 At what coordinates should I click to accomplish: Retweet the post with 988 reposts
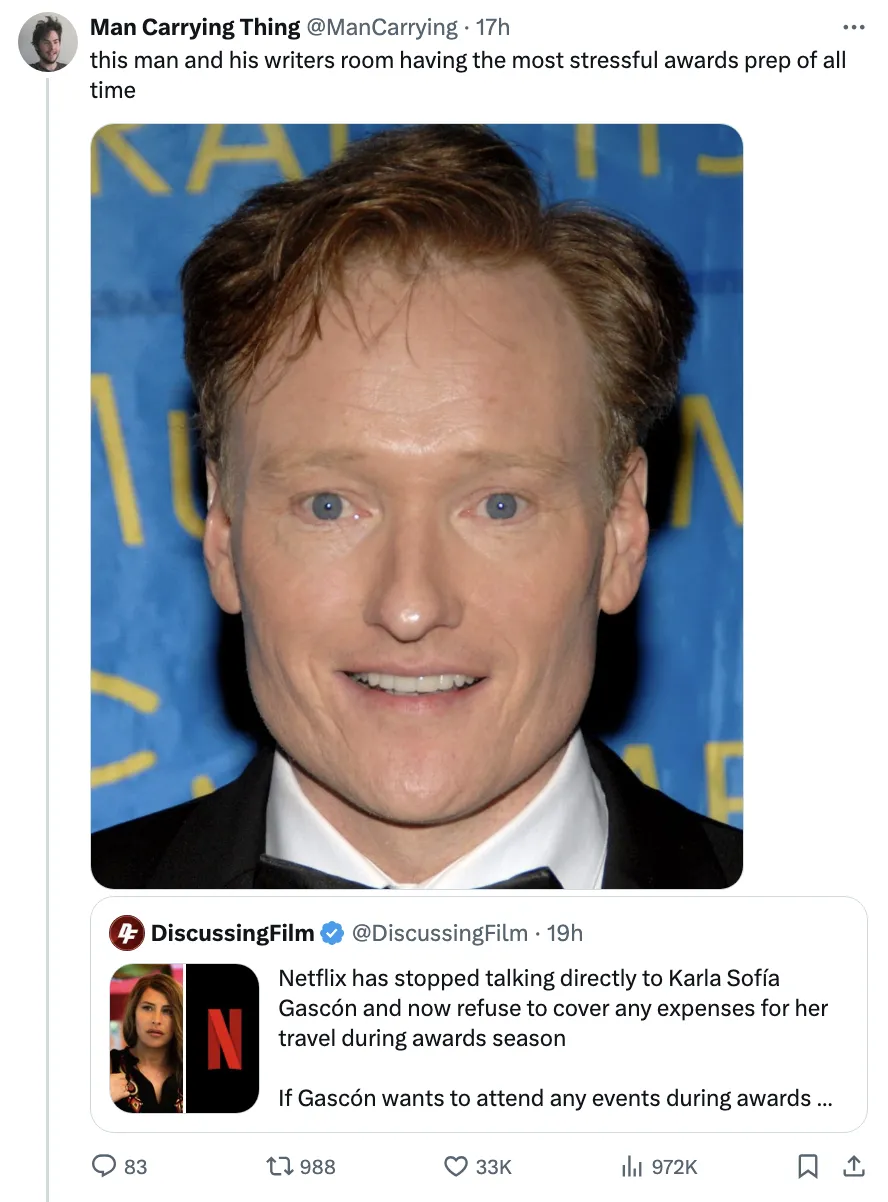tap(278, 1166)
